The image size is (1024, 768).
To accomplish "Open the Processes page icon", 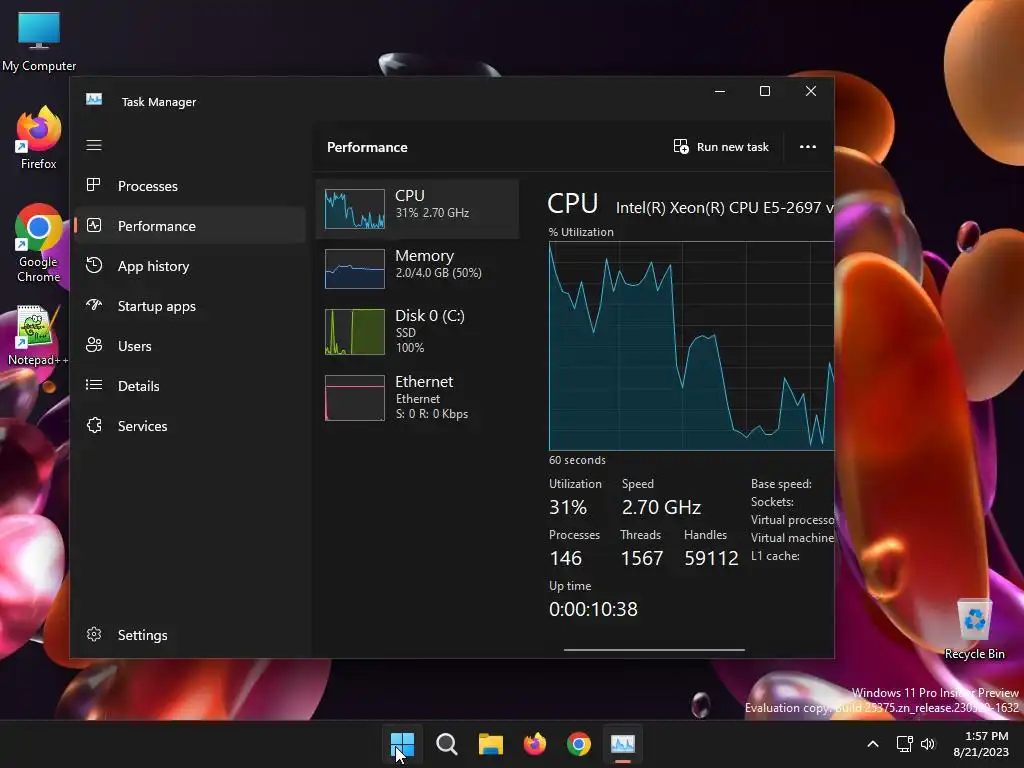I will [x=94, y=185].
